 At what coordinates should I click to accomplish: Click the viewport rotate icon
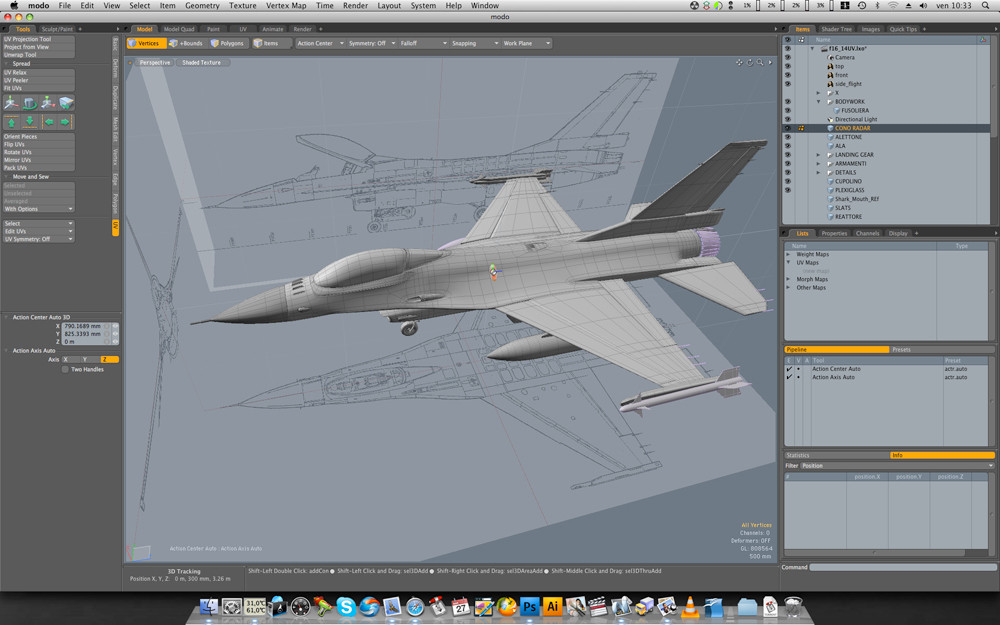(x=749, y=62)
